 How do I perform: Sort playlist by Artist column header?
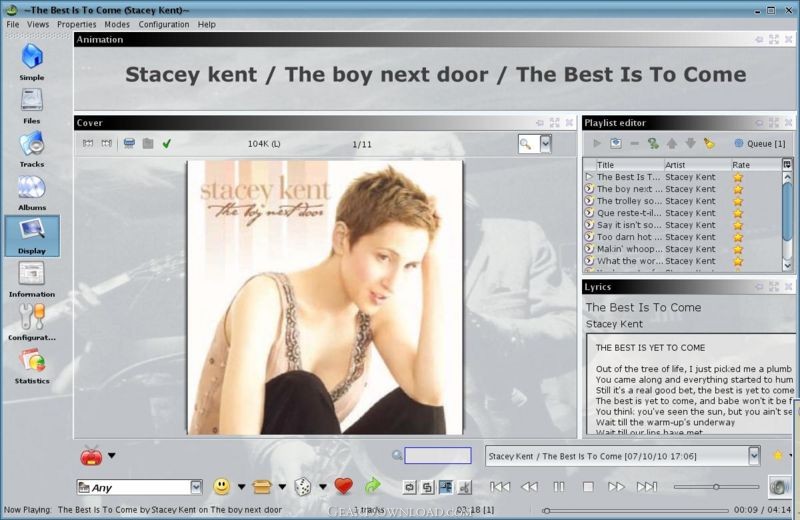696,165
